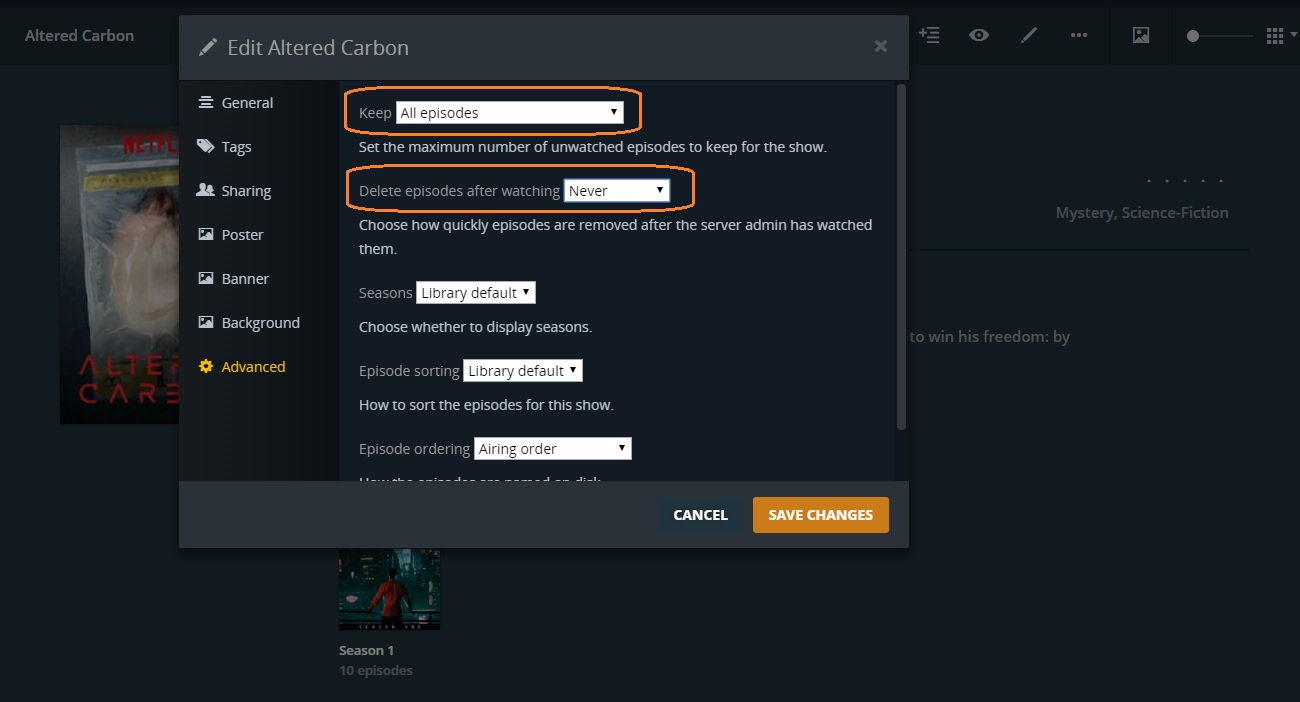Open Delete episodes after watching dropdown
Image resolution: width=1300 pixels, height=702 pixels.
pyautogui.click(x=617, y=191)
